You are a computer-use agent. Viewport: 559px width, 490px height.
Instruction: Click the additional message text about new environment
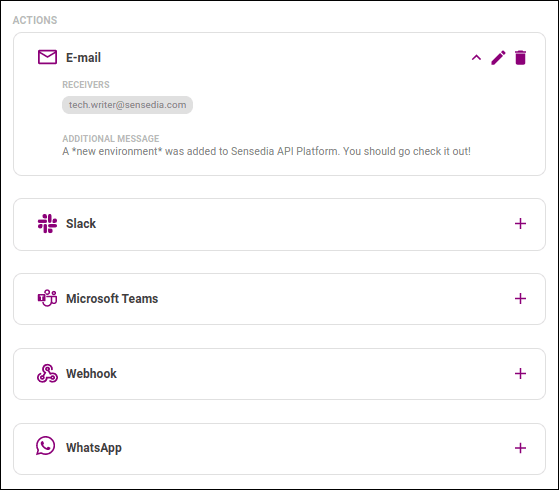coord(266,152)
